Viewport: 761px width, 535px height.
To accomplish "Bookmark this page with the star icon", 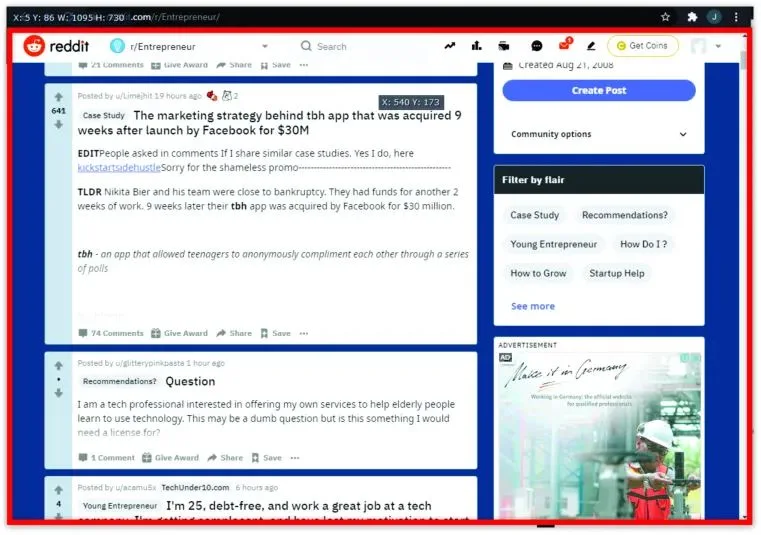I will point(665,17).
